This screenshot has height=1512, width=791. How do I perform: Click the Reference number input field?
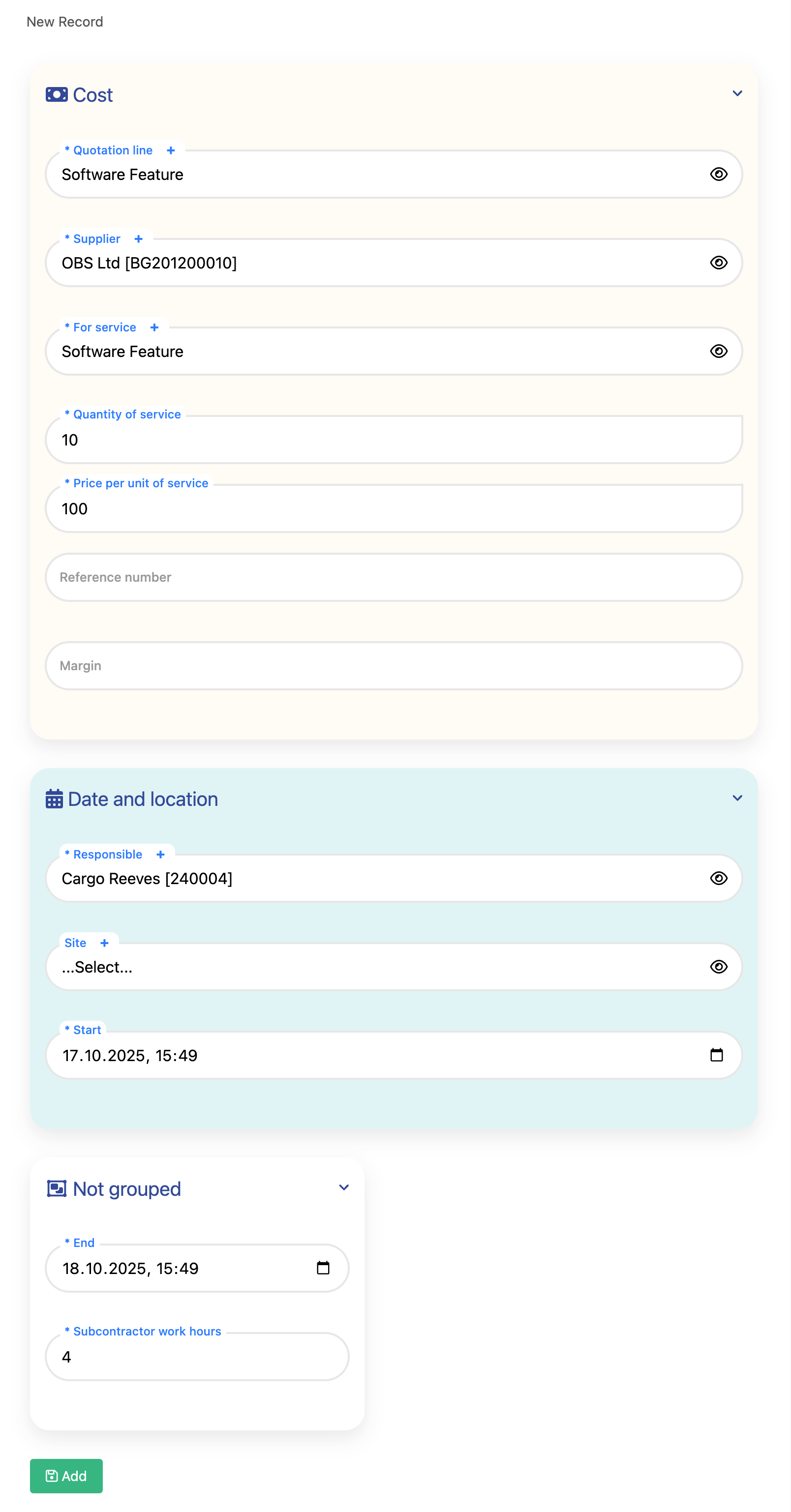tap(394, 577)
